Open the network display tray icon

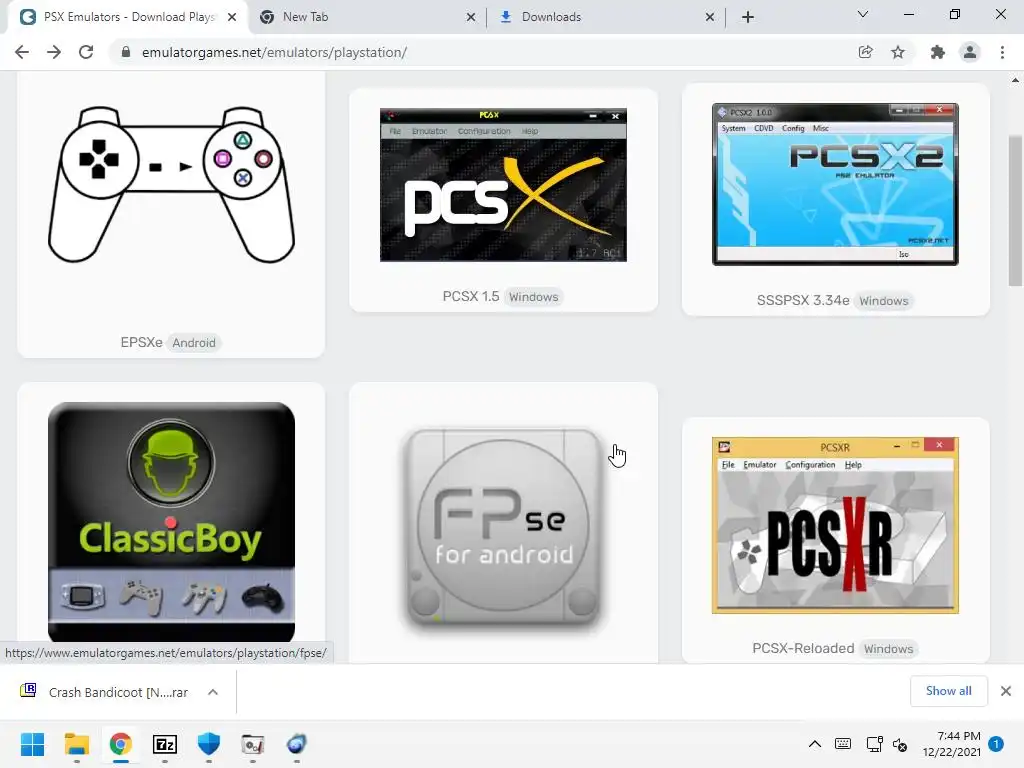pyautogui.click(x=874, y=744)
